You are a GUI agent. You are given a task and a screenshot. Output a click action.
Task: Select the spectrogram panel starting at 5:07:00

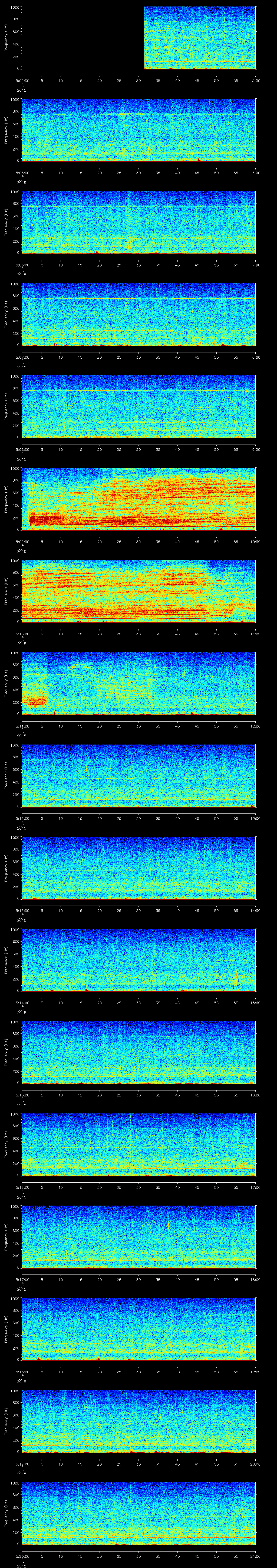138,314
